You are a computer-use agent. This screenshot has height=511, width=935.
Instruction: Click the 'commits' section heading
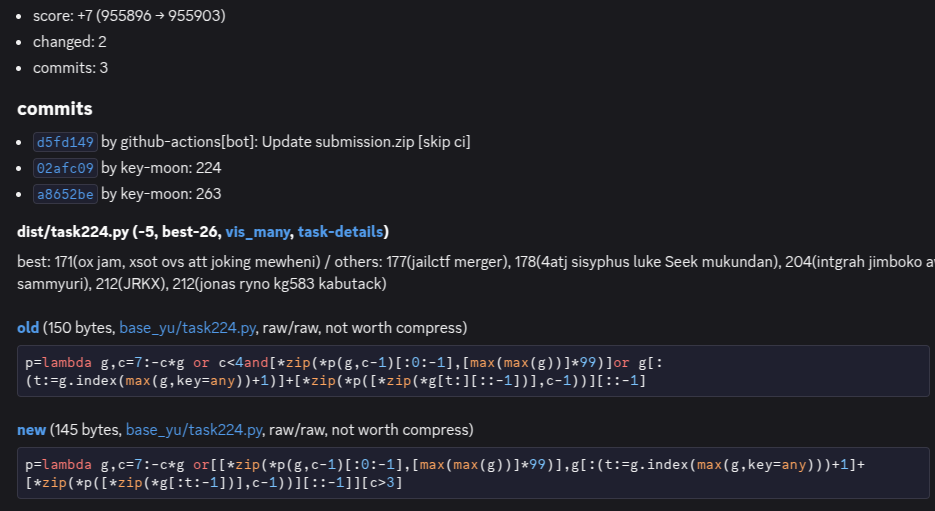coord(55,109)
